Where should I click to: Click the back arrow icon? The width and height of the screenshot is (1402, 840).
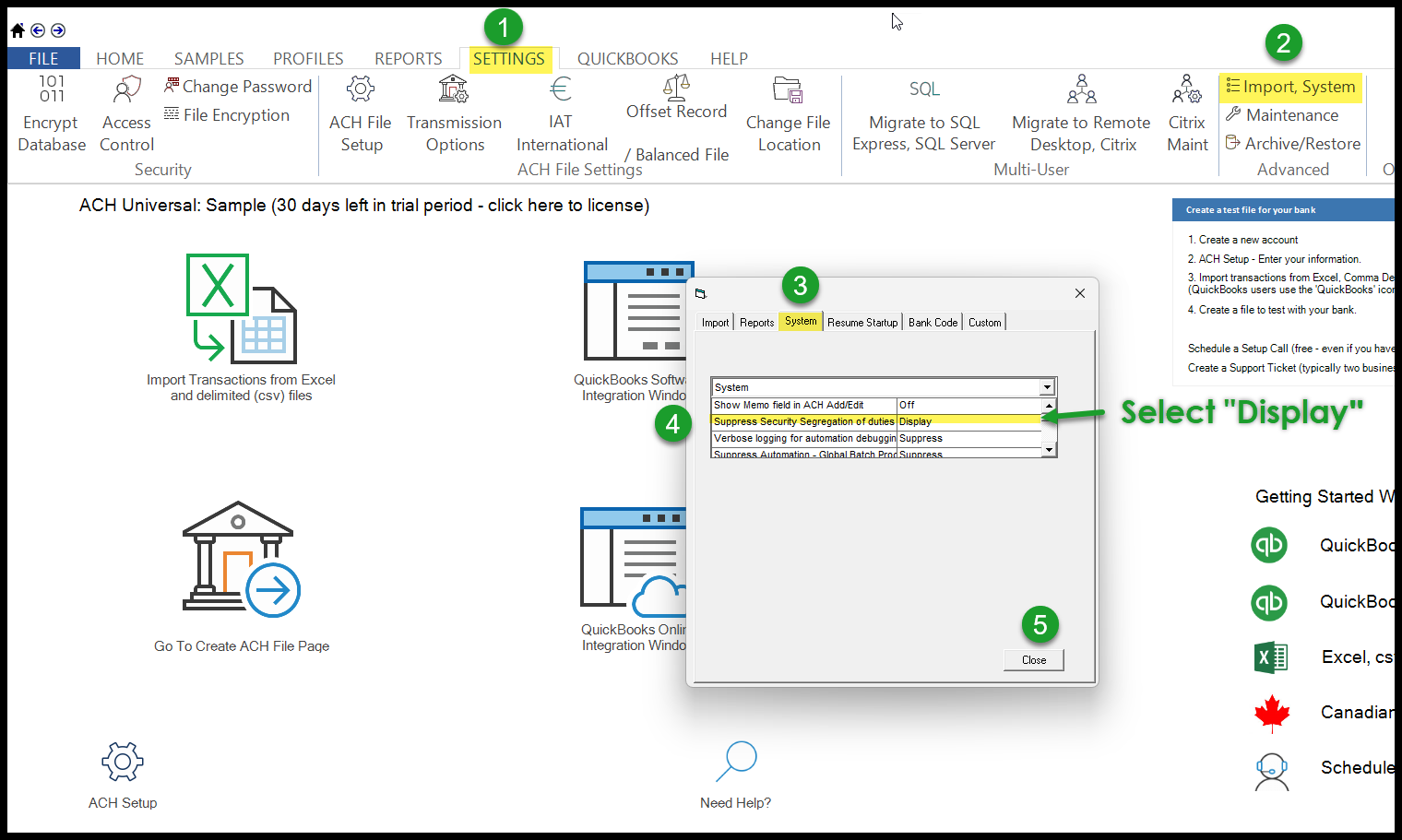[38, 30]
